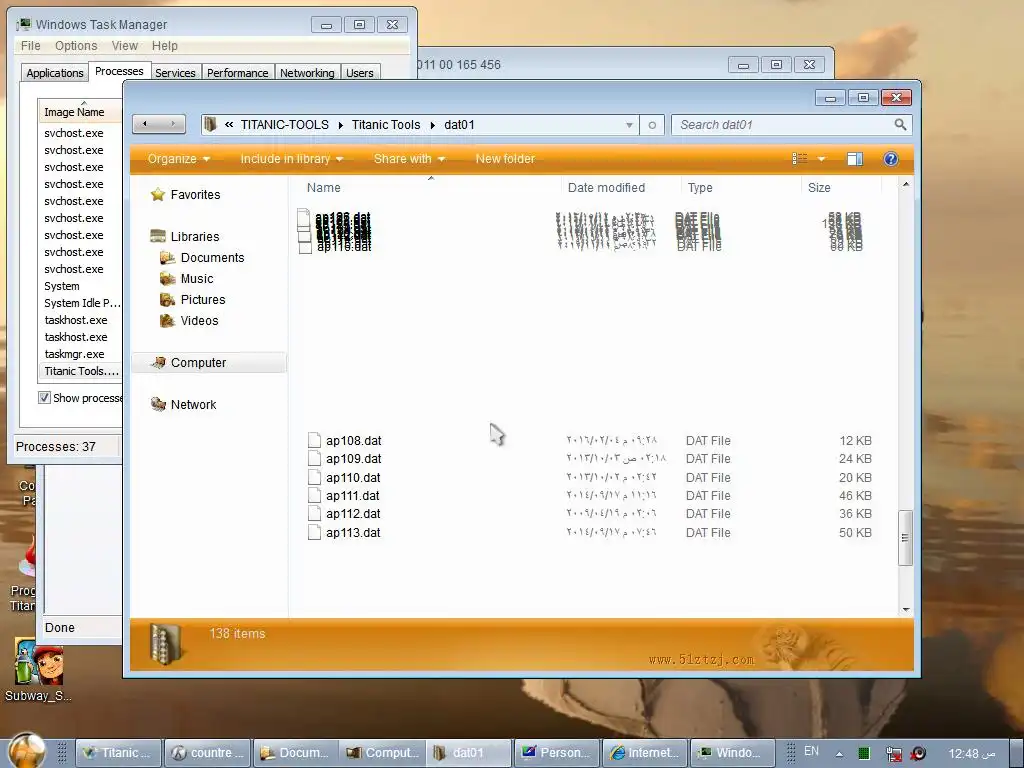Click the TITANIC-TOOLS breadcrumb segment
Screen dimensions: 1024x768
284,125
